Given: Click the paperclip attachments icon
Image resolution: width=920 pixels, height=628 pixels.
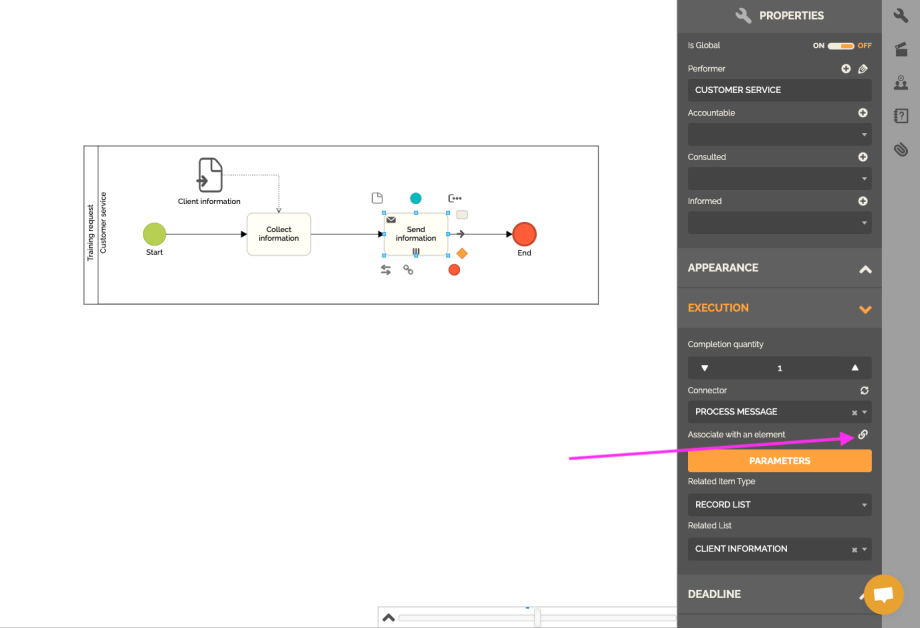Looking at the screenshot, I should click(901, 148).
